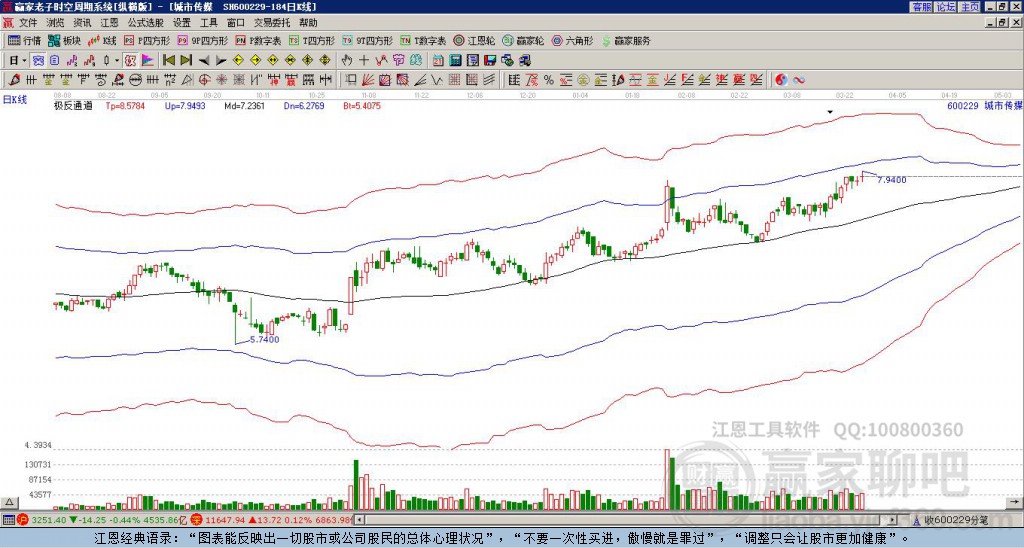Screen dimensions: 1024x548
Task: Open the T四方形 tool
Action: coord(312,40)
